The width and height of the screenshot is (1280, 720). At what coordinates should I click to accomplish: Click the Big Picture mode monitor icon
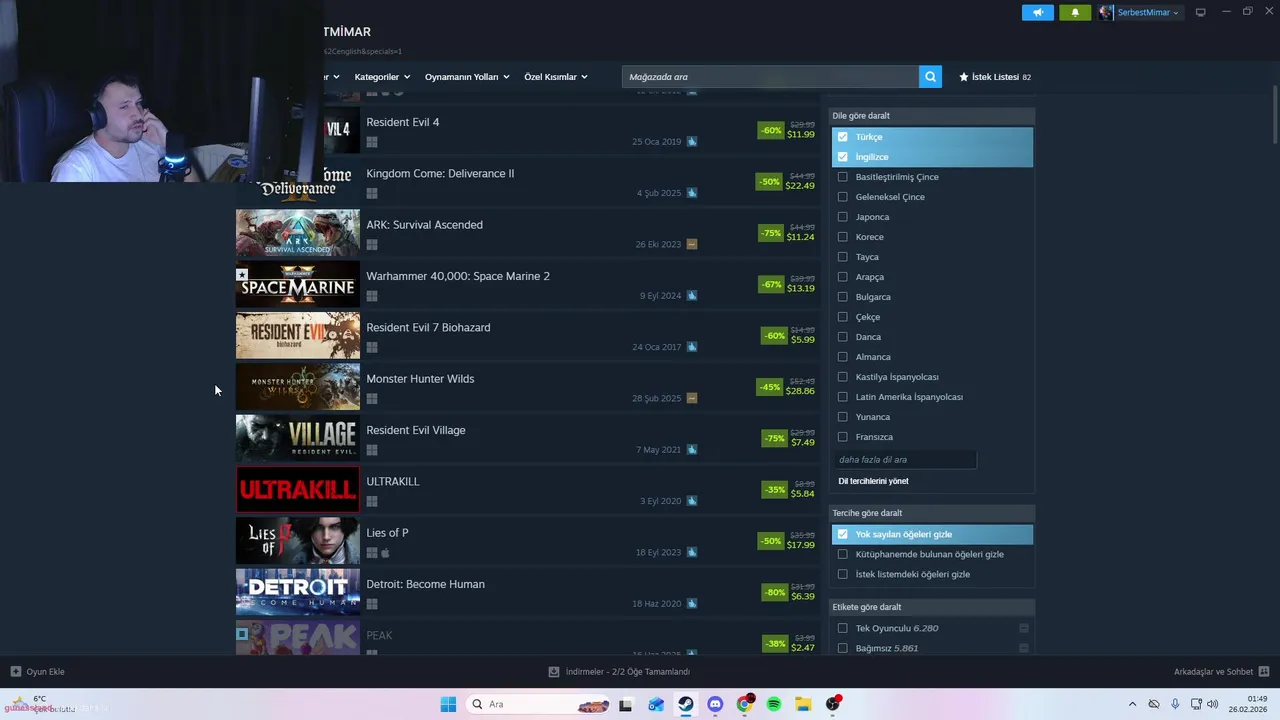(x=1201, y=12)
